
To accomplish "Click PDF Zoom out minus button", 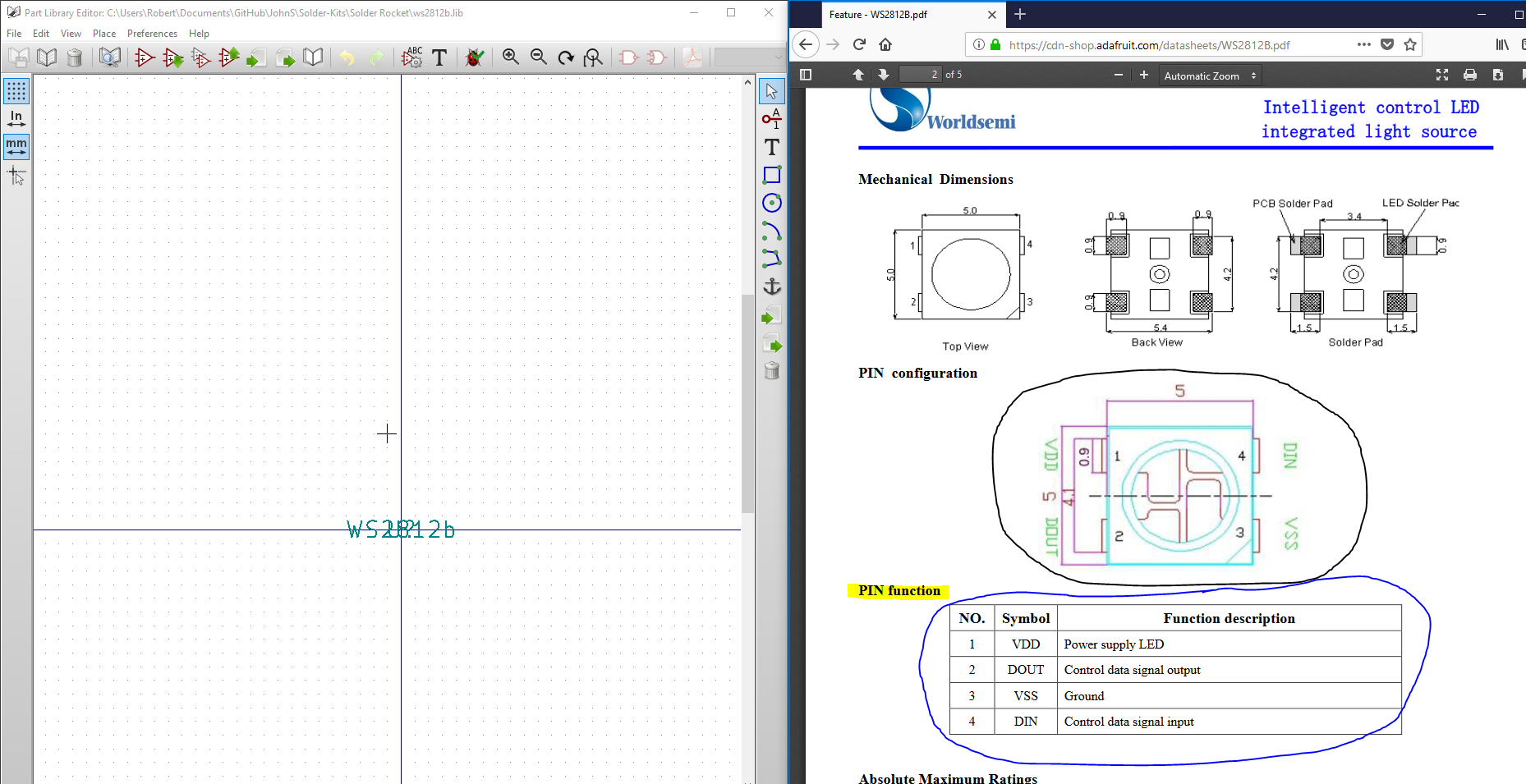I will (1118, 75).
